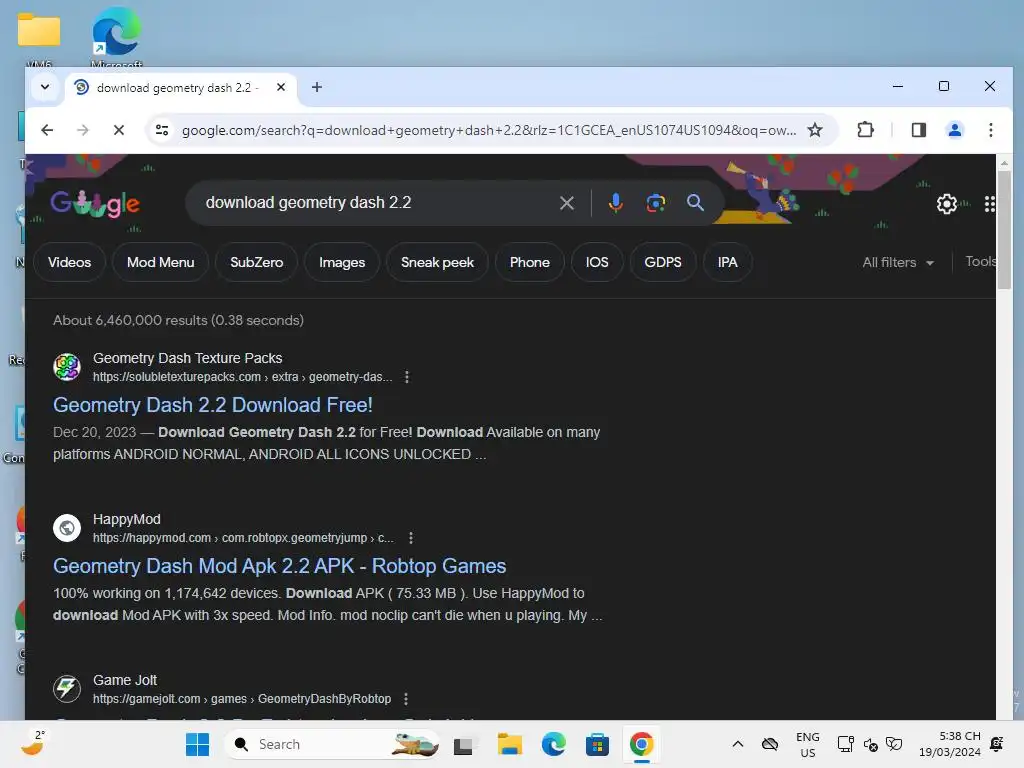Click the solubletexturepacks.com URL breadcrumb
The height and width of the screenshot is (768, 1024).
click(x=242, y=377)
